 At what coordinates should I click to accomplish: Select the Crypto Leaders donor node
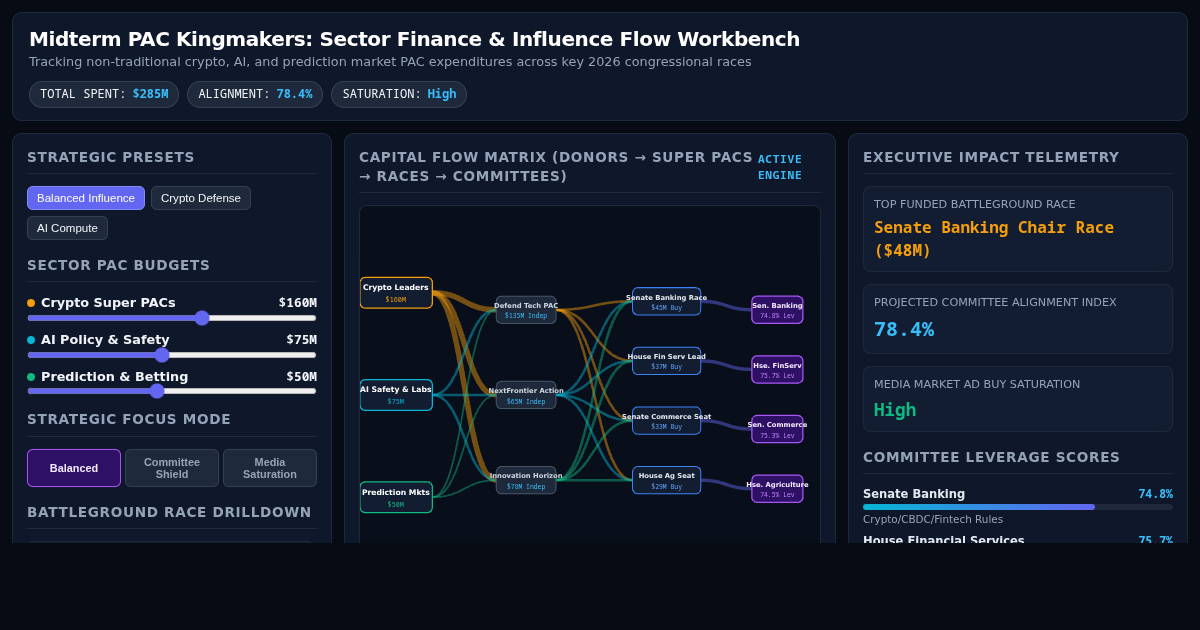[396, 293]
